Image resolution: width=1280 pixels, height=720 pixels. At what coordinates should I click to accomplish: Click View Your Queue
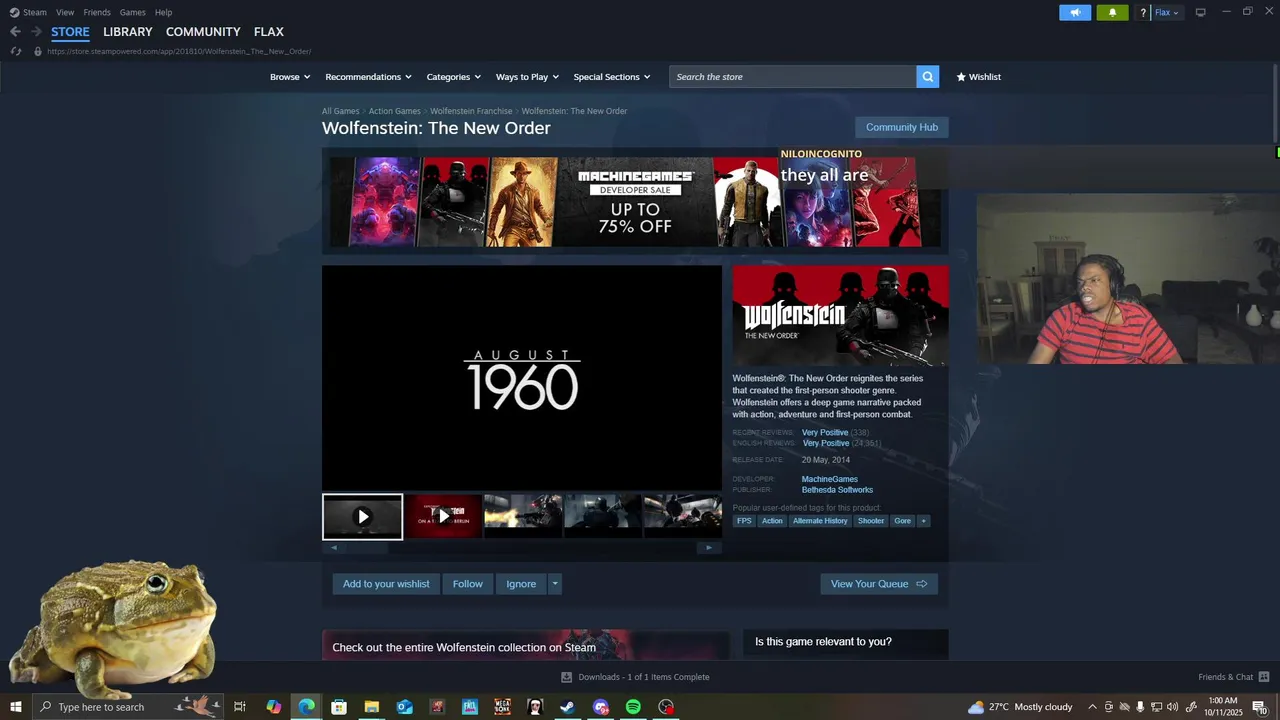pos(879,584)
